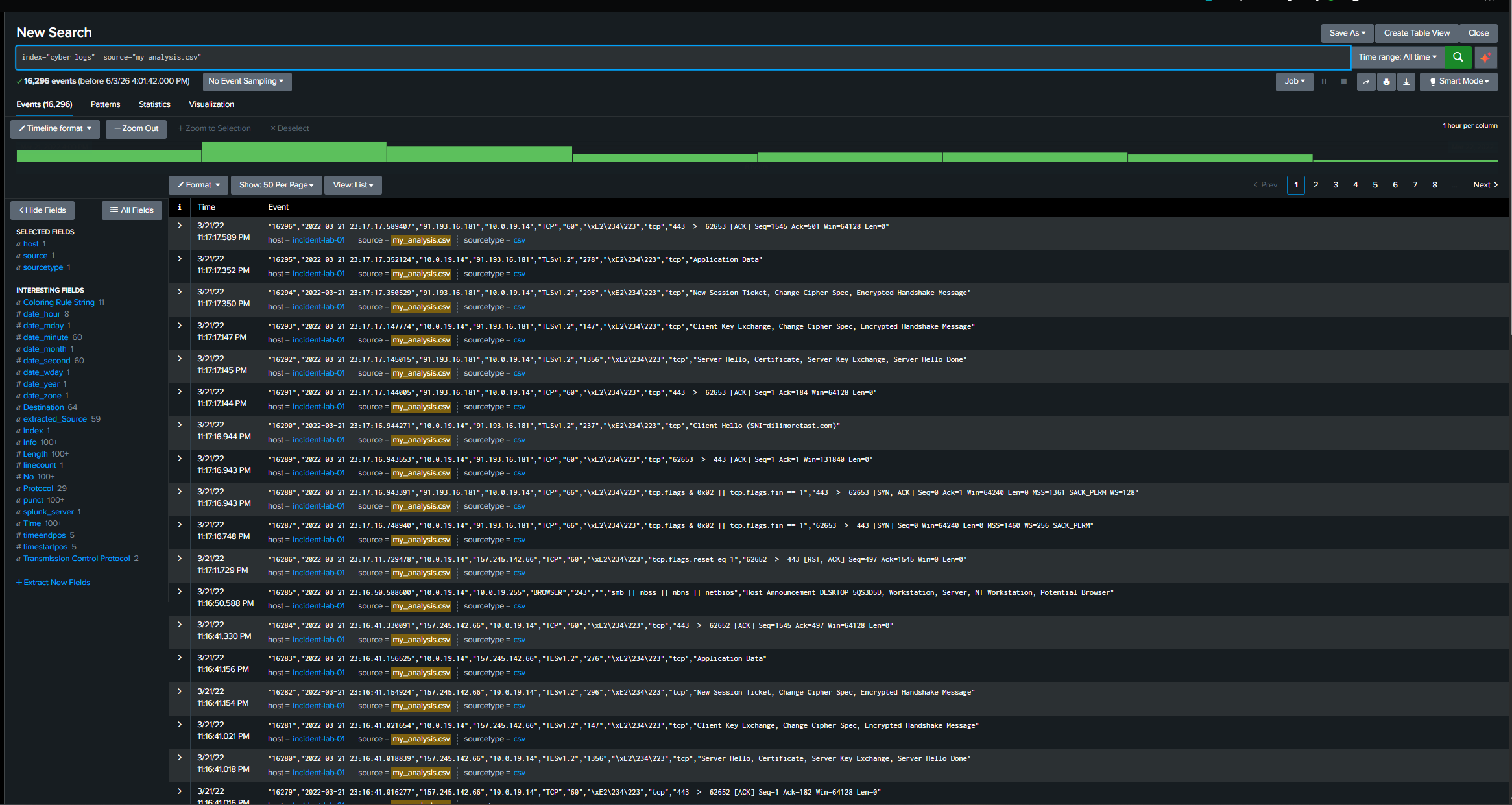Open the punct field summary
1512x805 pixels.
point(33,500)
